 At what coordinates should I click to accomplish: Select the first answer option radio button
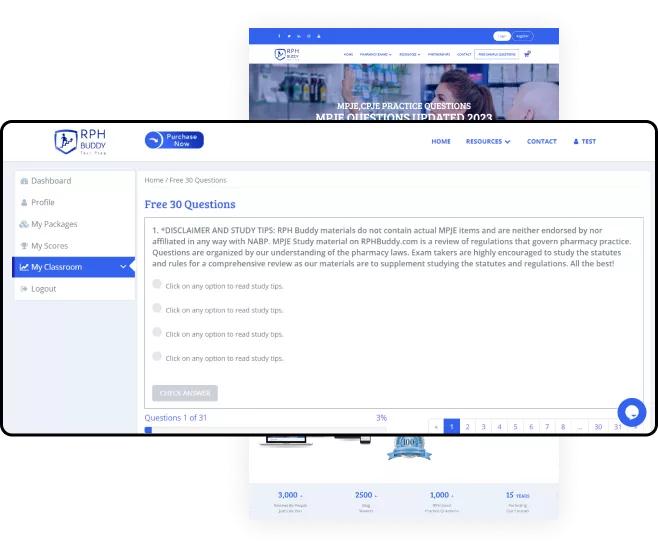point(157,284)
